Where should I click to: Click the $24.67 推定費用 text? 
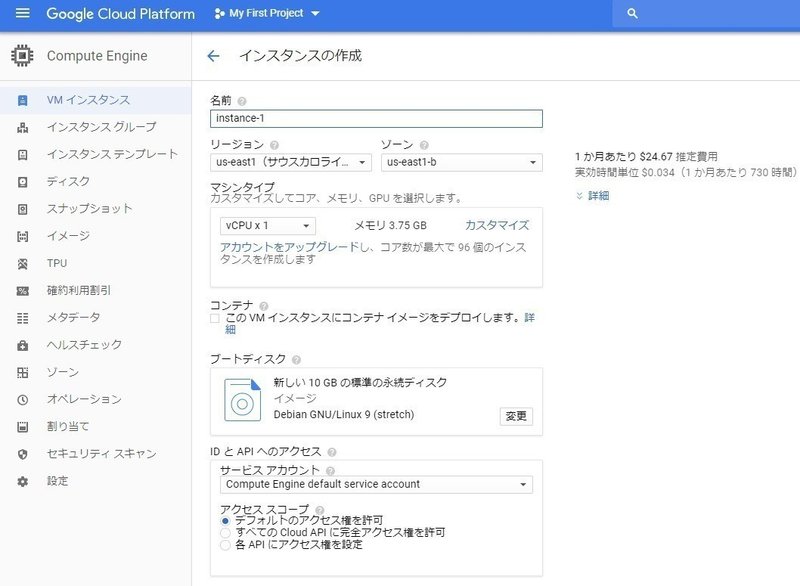tap(679, 157)
